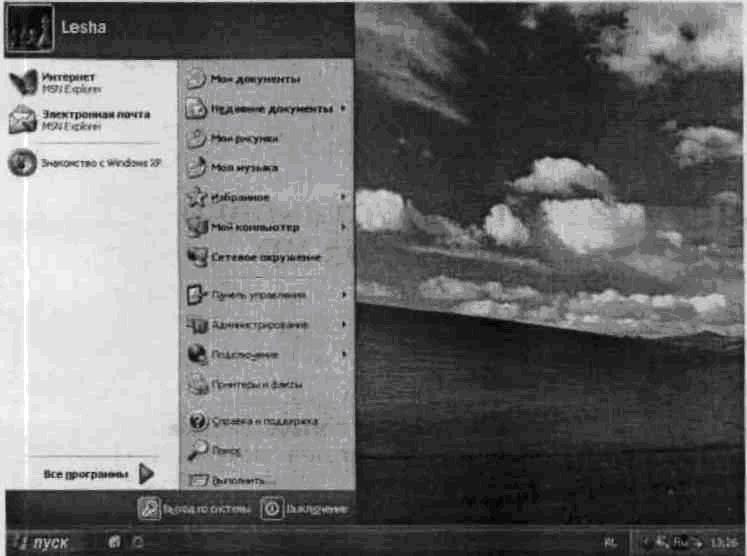Click the first quick launch icon on taskbar
The height and width of the screenshot is (556, 747).
coord(114,542)
